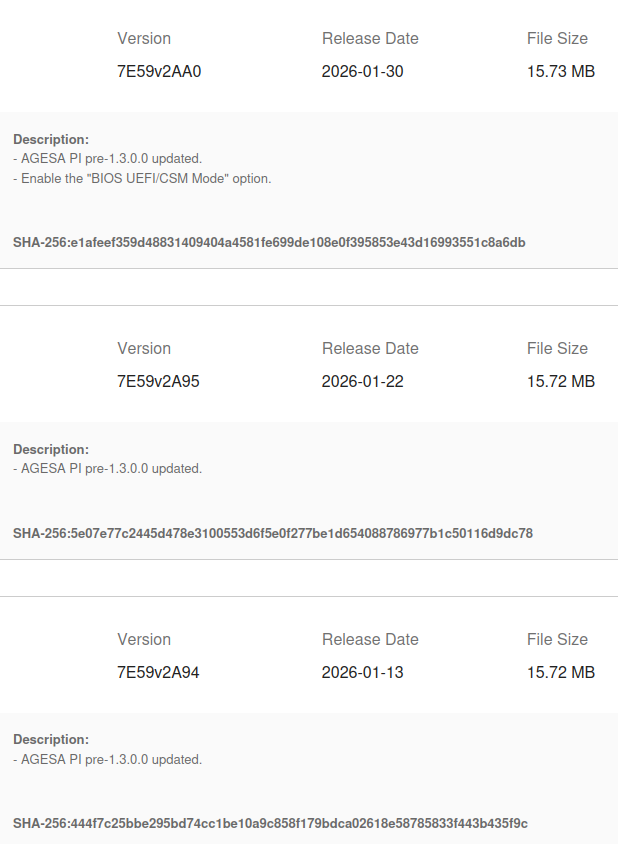Select the SHA-256 hash starting with 5e07e77c
This screenshot has width=618, height=844.
point(272,533)
